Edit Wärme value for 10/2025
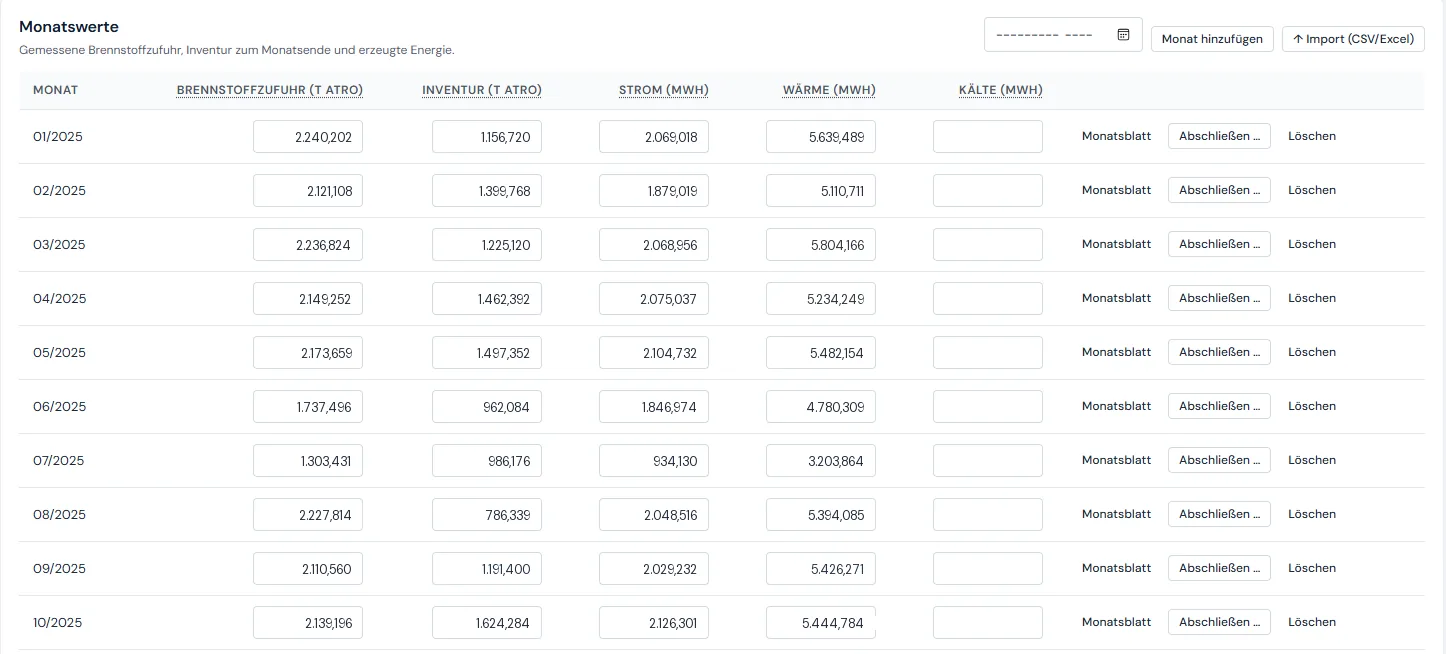The width and height of the screenshot is (1446, 654). (821, 622)
